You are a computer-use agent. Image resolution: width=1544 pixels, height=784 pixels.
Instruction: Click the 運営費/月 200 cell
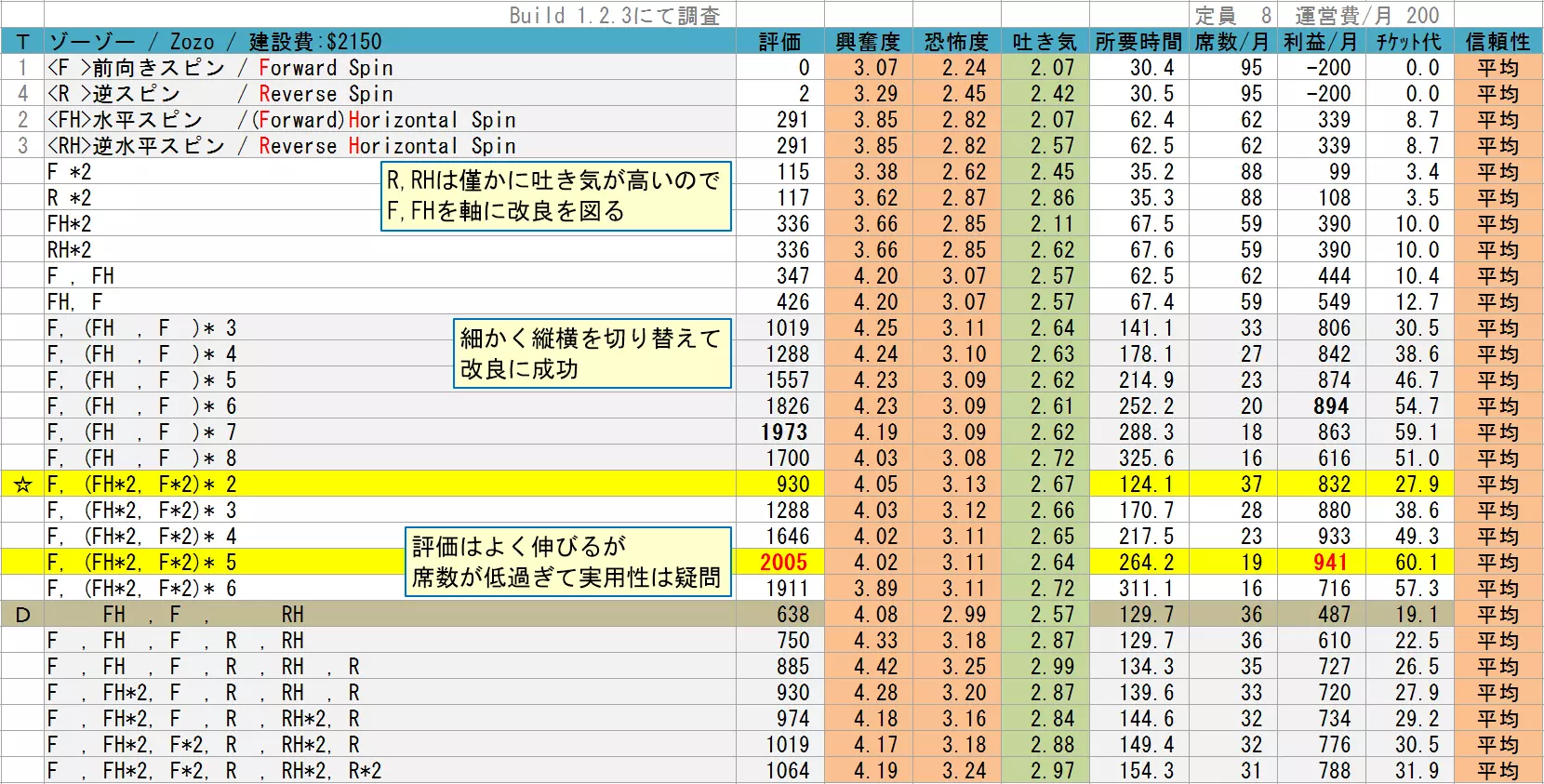point(1366,16)
